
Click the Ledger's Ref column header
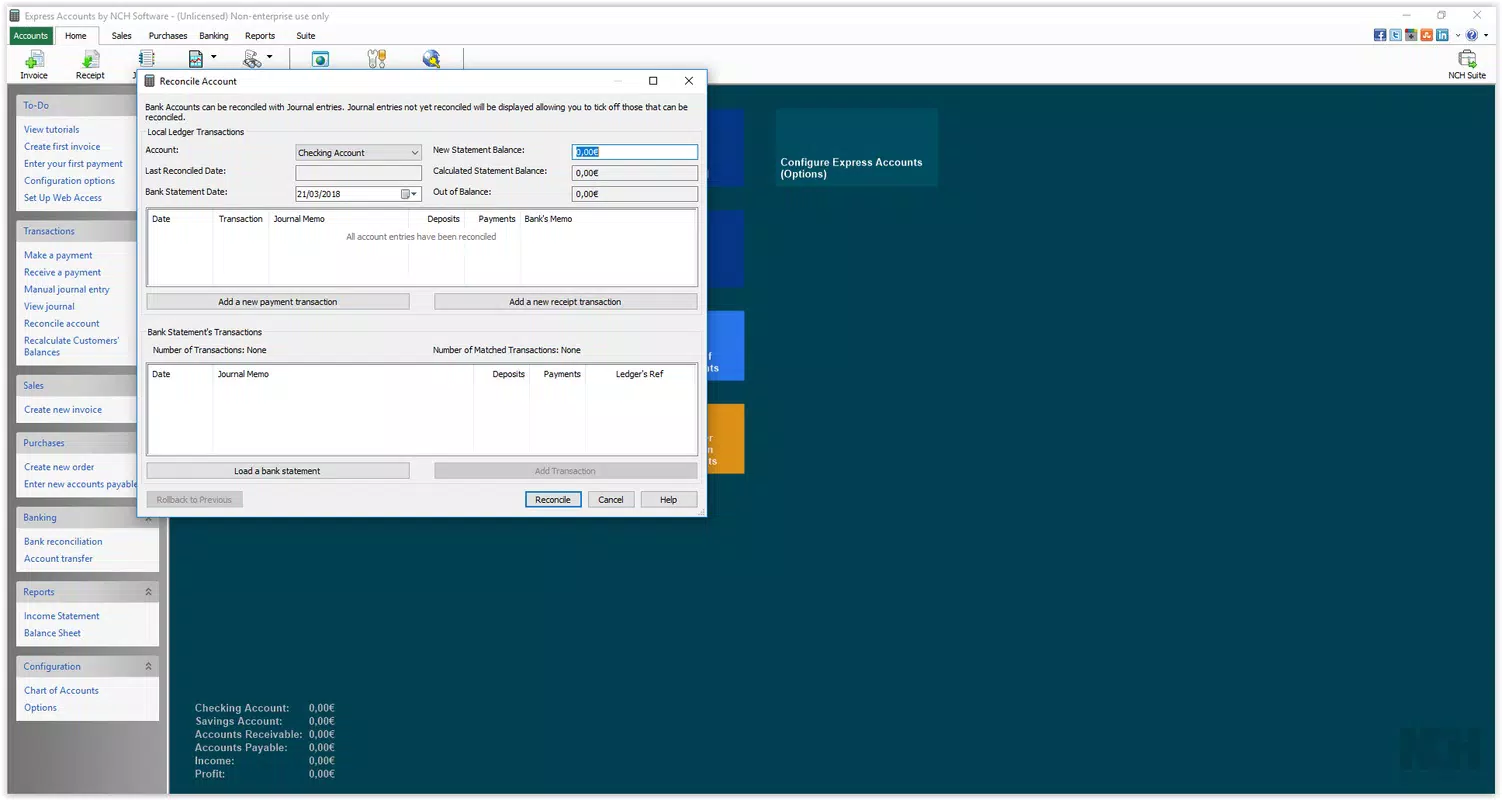(640, 373)
